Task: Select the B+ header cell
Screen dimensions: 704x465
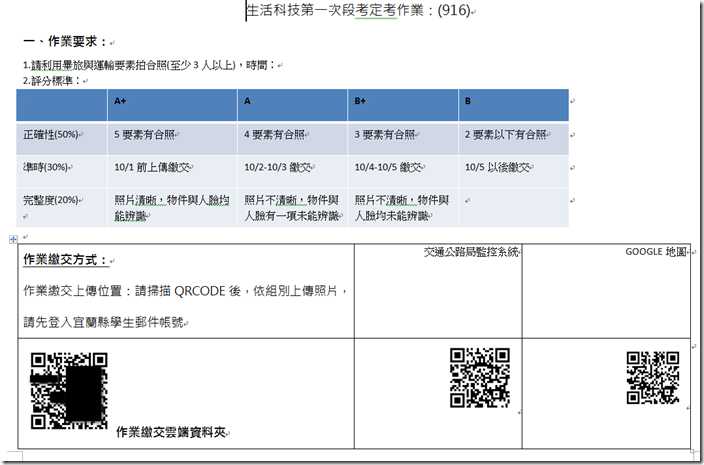Action: pos(403,105)
